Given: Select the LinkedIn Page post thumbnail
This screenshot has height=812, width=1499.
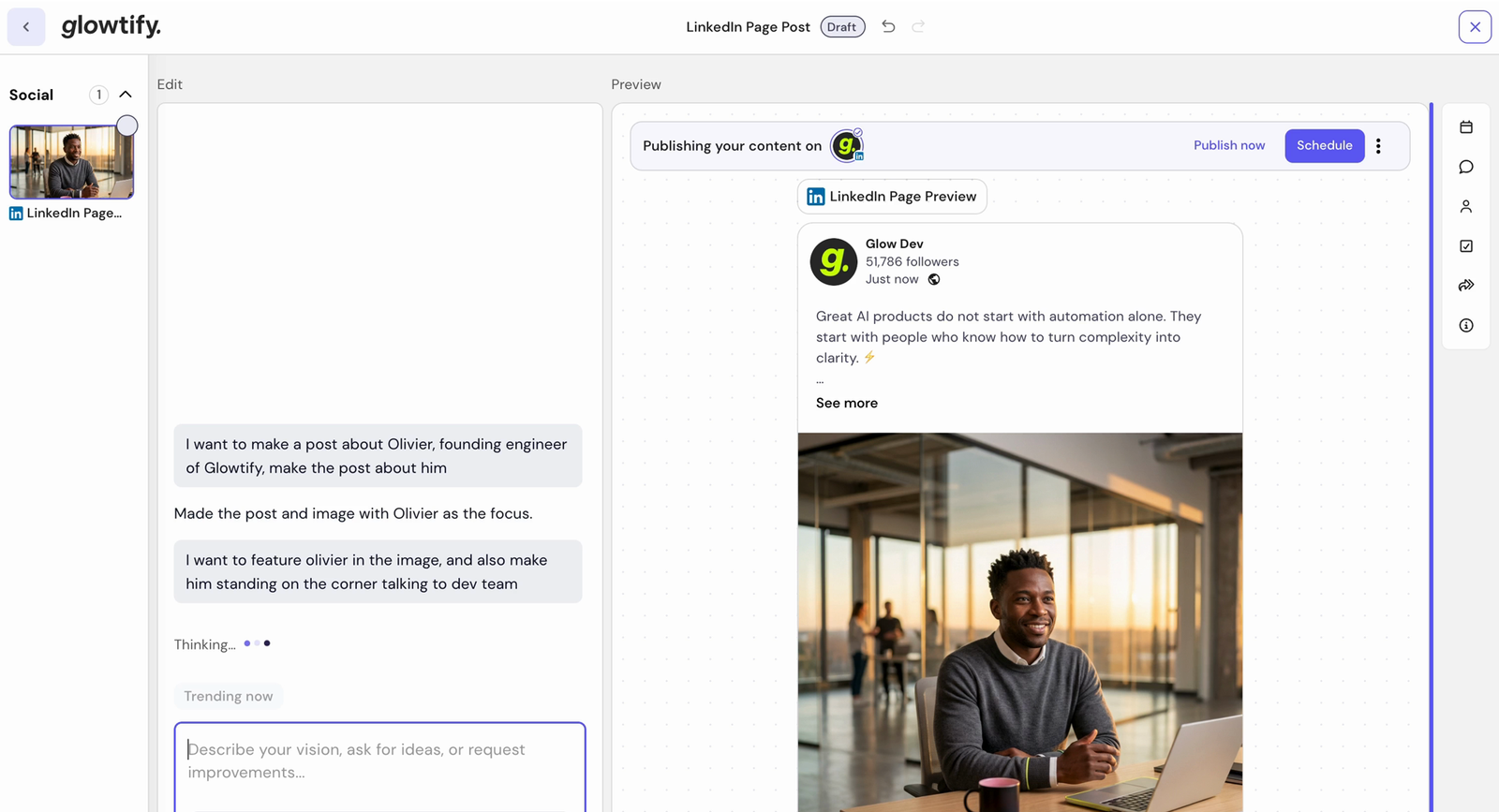Looking at the screenshot, I should tap(71, 162).
